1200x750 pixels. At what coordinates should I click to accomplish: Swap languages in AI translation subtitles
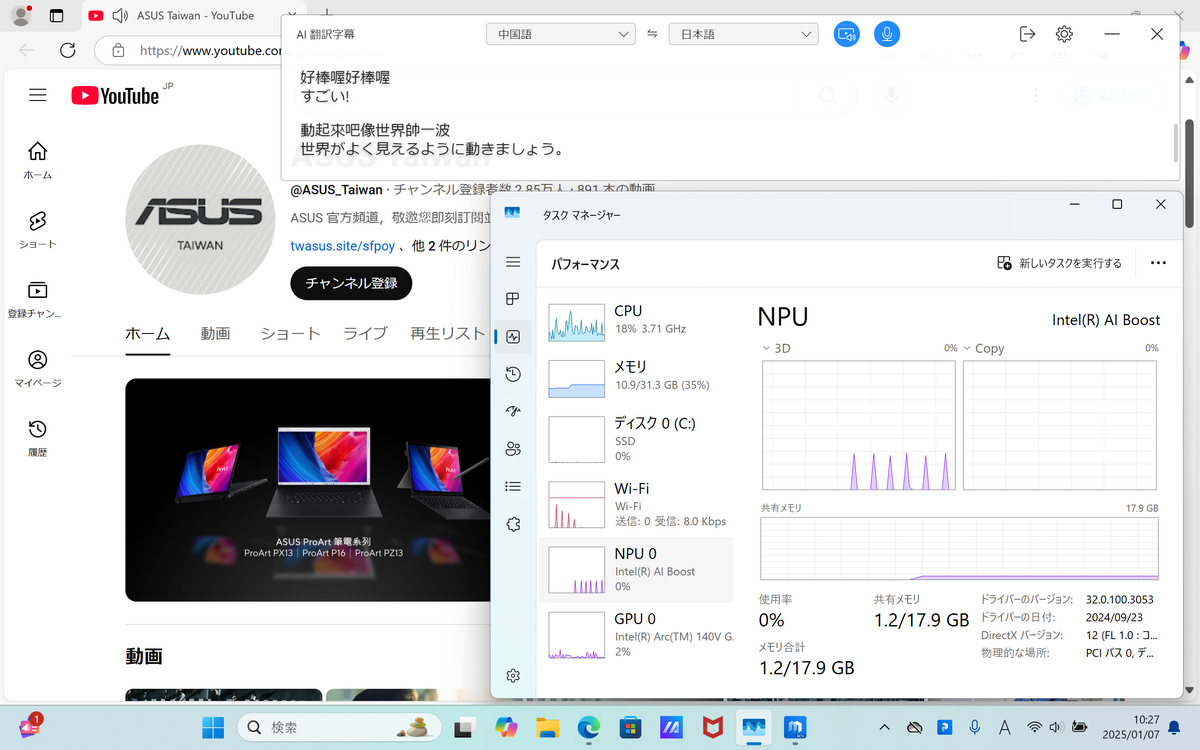(x=652, y=34)
